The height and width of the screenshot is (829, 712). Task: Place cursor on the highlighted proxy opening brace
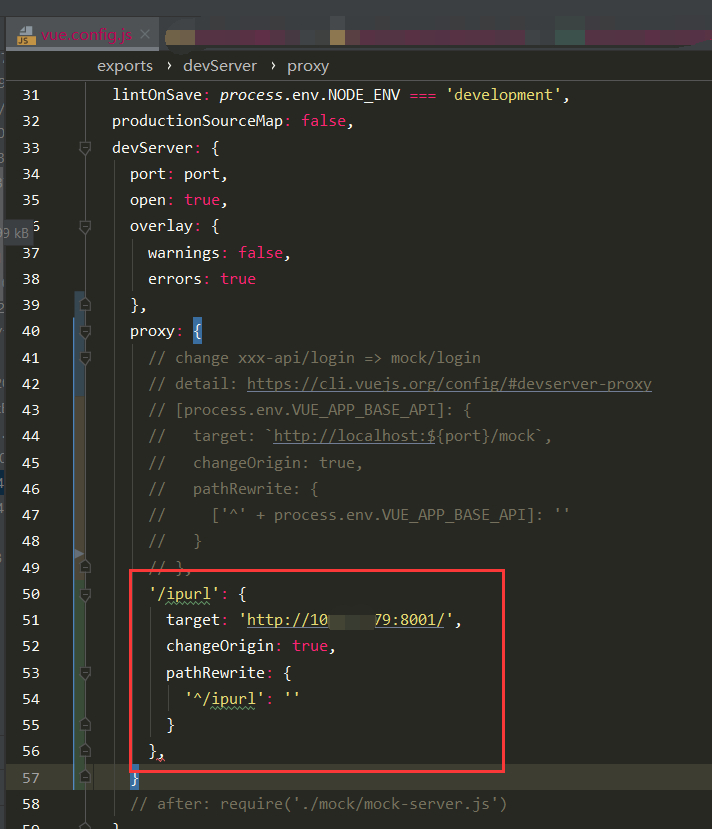(x=197, y=331)
